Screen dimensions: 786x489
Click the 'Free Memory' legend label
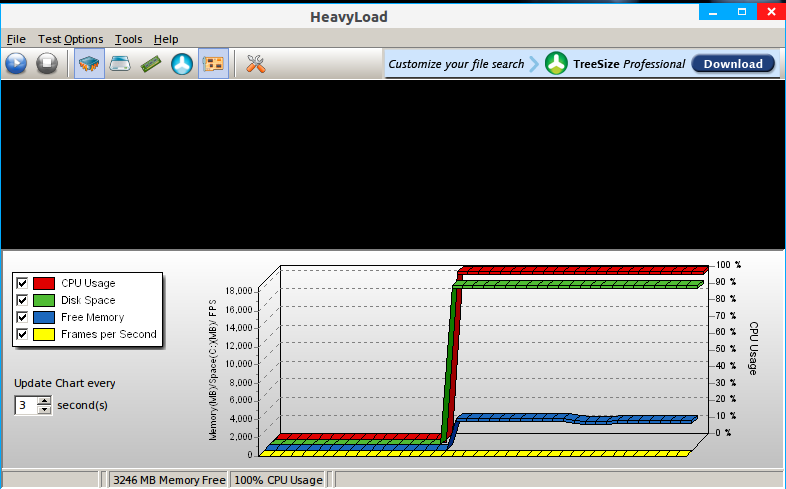pos(92,317)
